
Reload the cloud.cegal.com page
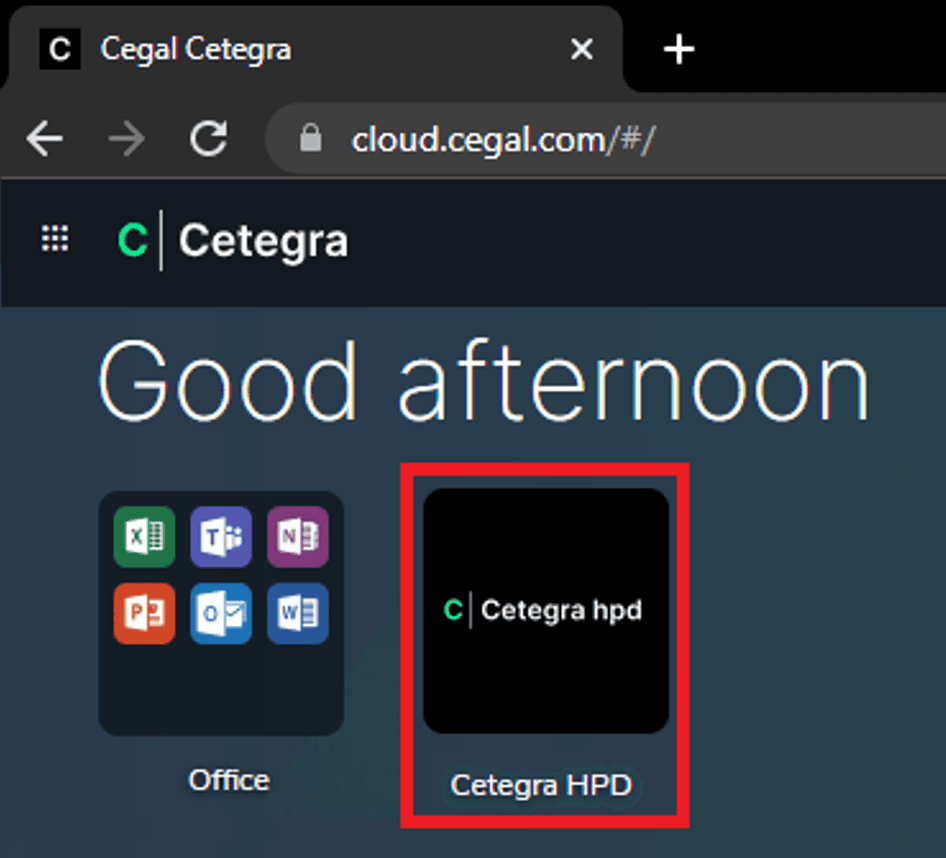pos(208,138)
